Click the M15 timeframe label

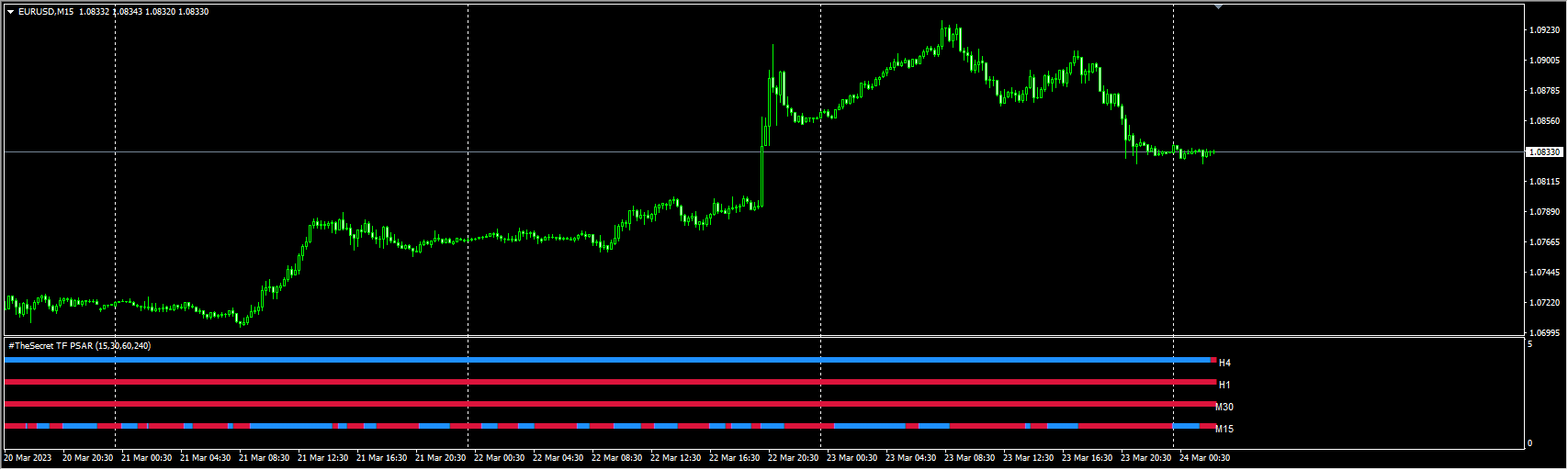pos(1224,429)
